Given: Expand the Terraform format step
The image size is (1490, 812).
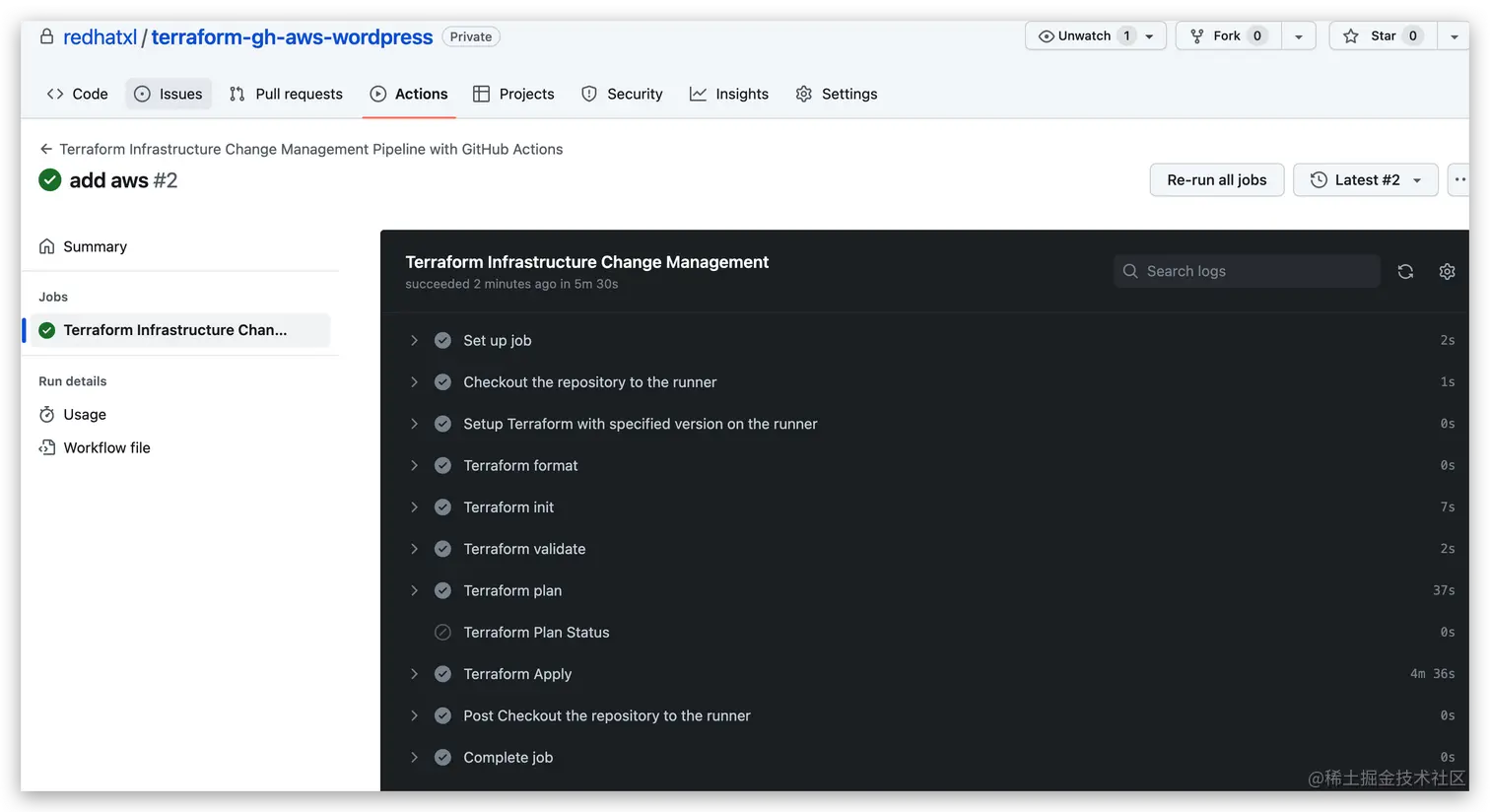Looking at the screenshot, I should 414,465.
